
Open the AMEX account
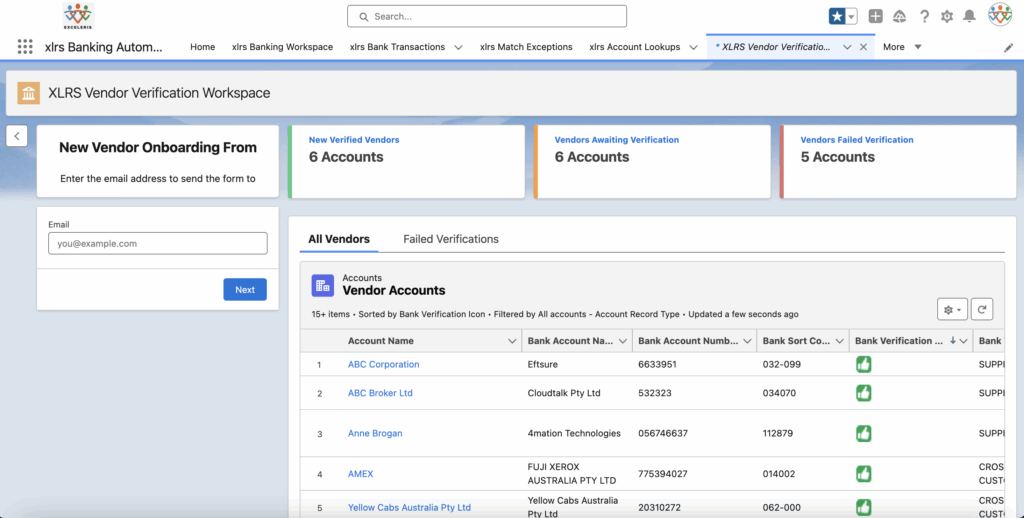point(360,474)
